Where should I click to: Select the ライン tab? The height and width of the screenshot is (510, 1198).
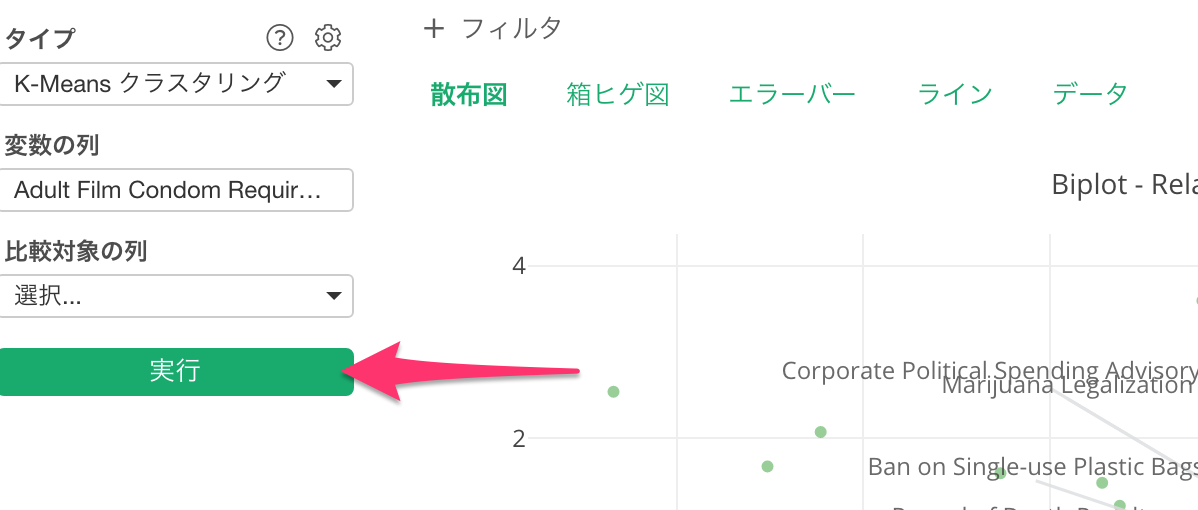(954, 95)
